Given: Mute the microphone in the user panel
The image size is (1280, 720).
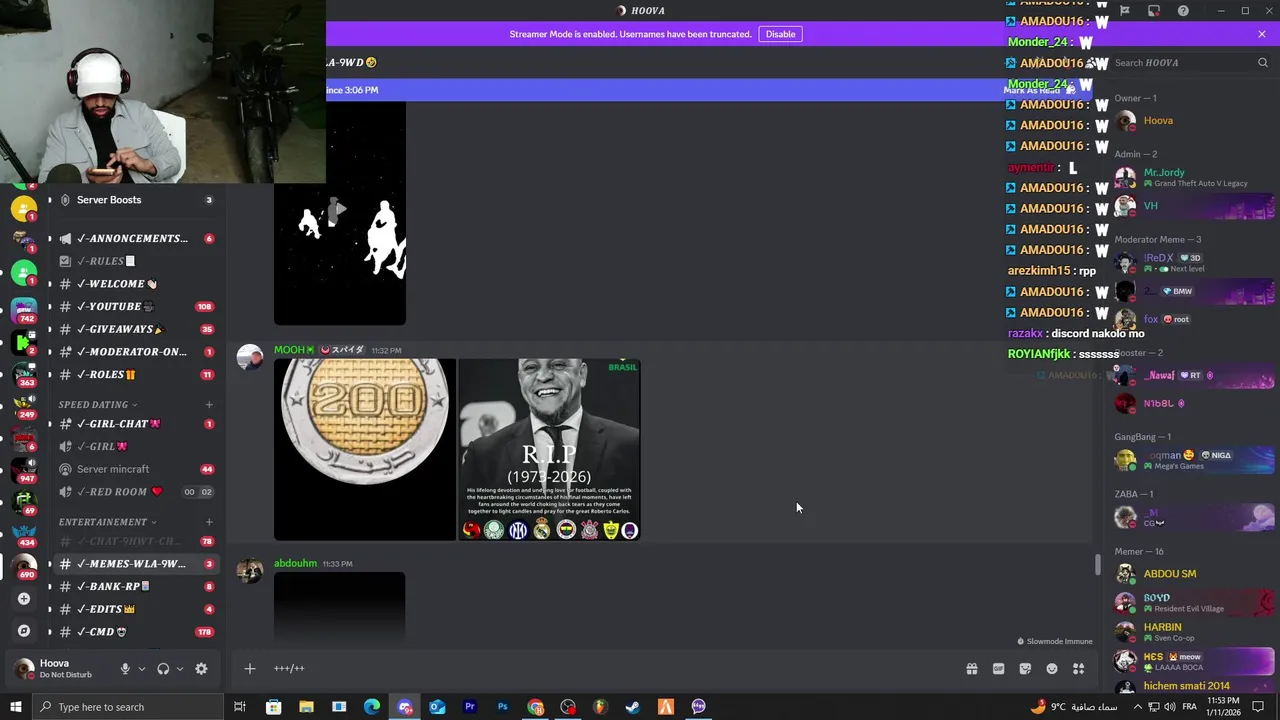Looking at the screenshot, I should 125,669.
